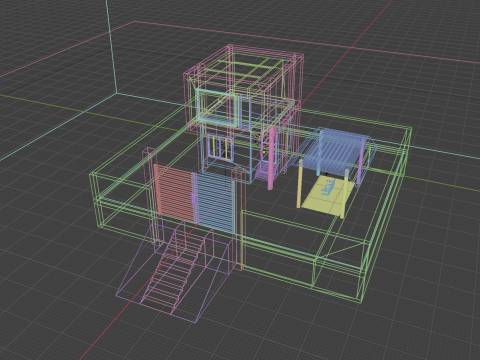Select the yellow floor slab under pergola
The height and width of the screenshot is (360, 480).
coord(328,196)
